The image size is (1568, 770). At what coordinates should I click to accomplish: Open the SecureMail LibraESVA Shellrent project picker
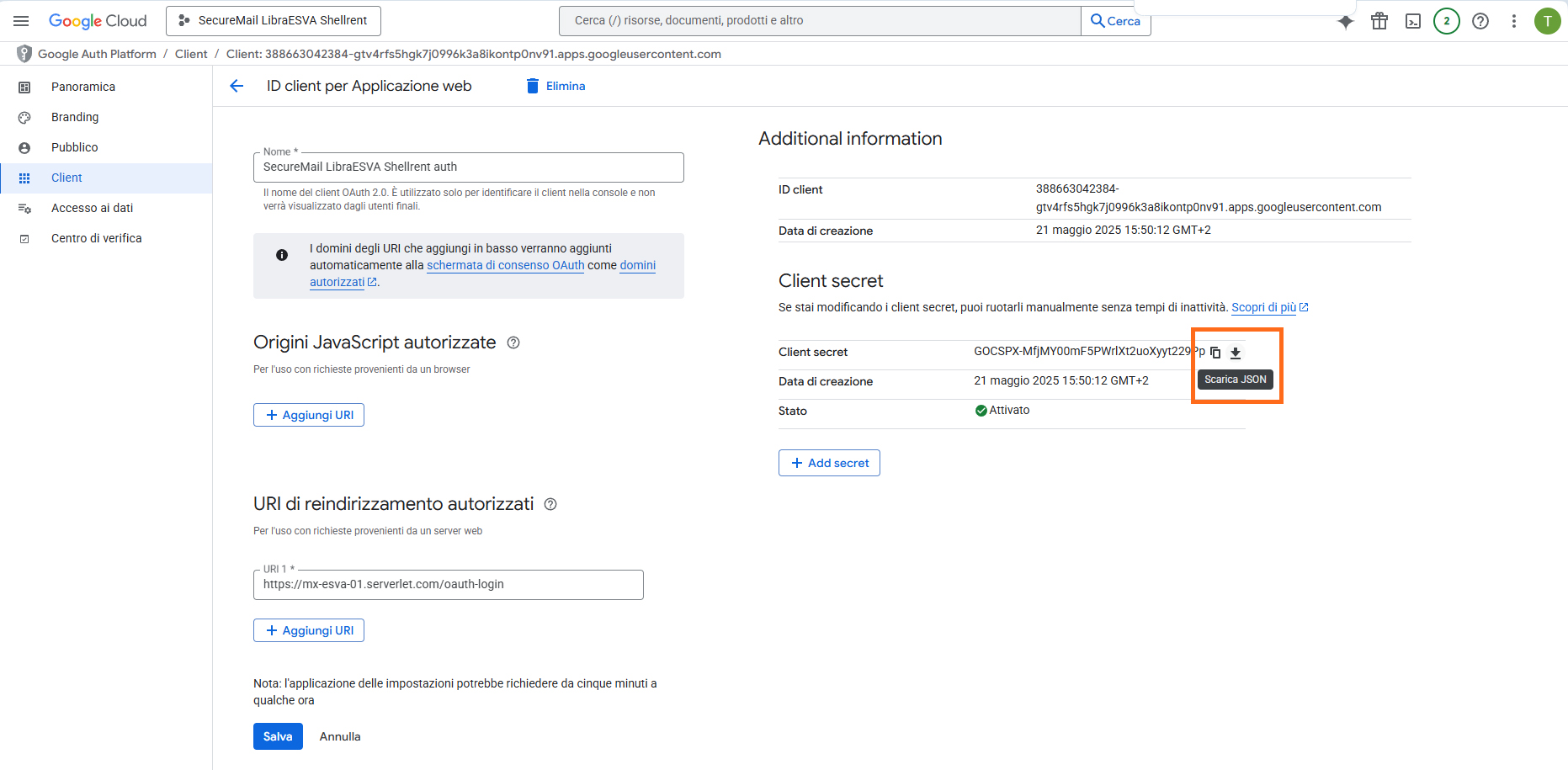coord(274,21)
